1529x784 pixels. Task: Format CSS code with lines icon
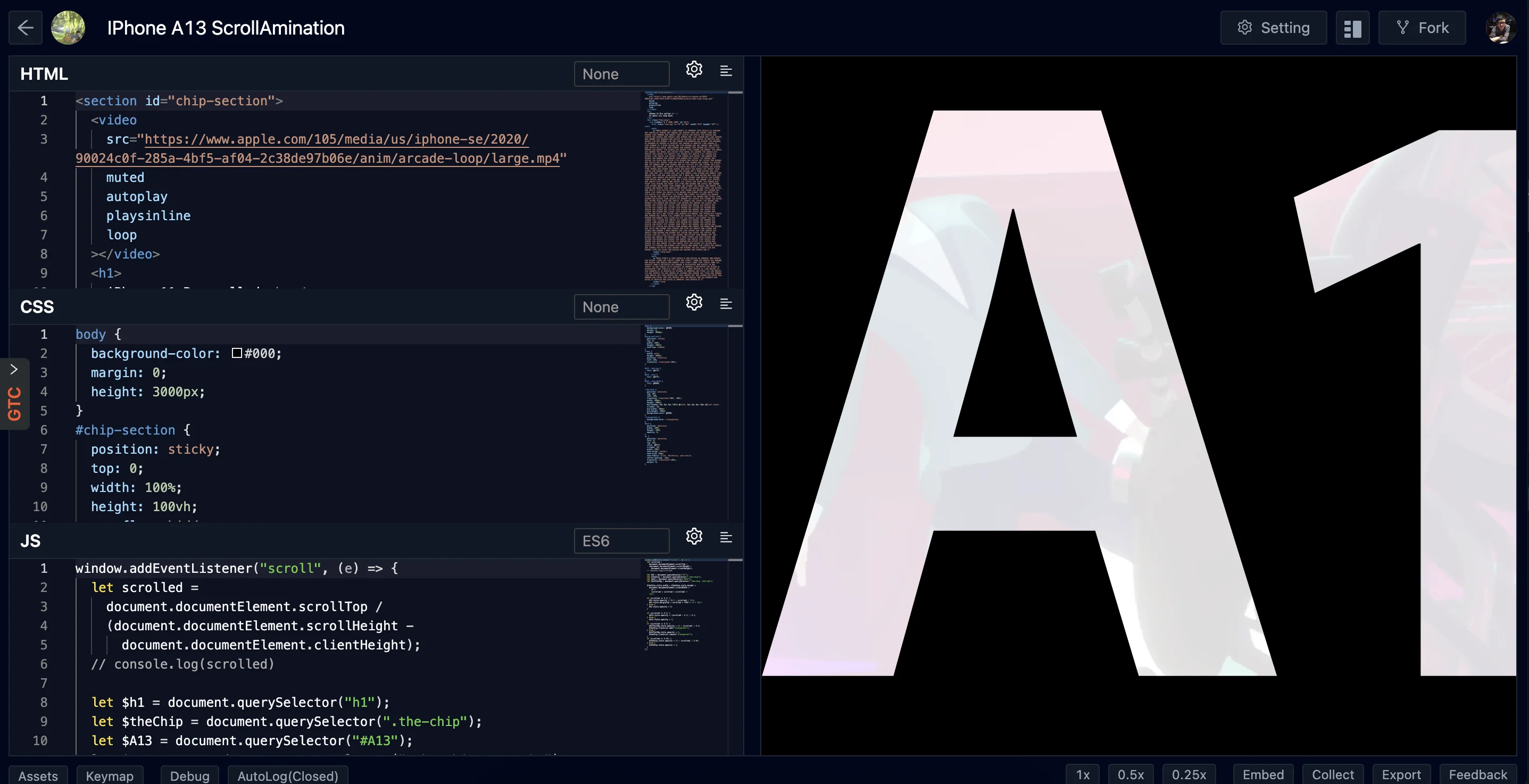[726, 304]
